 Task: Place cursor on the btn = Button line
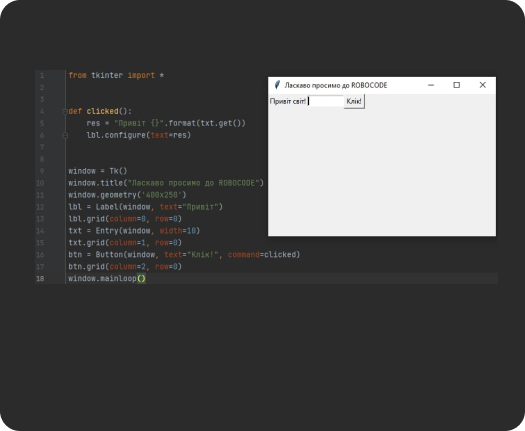184,255
